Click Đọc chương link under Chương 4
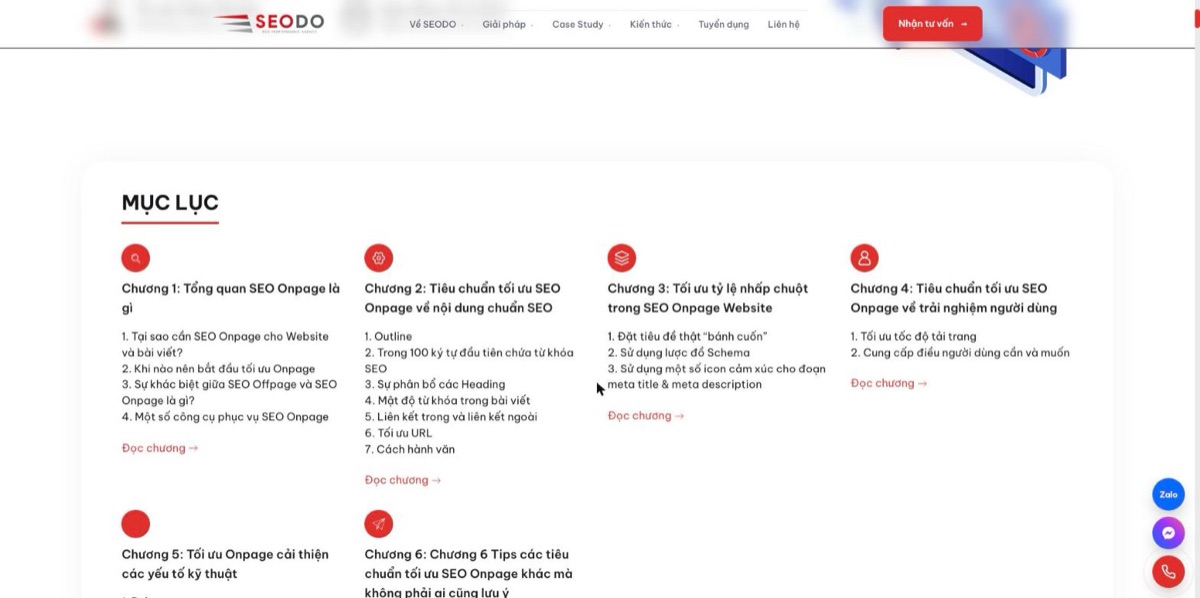This screenshot has width=1200, height=598. [x=889, y=383]
